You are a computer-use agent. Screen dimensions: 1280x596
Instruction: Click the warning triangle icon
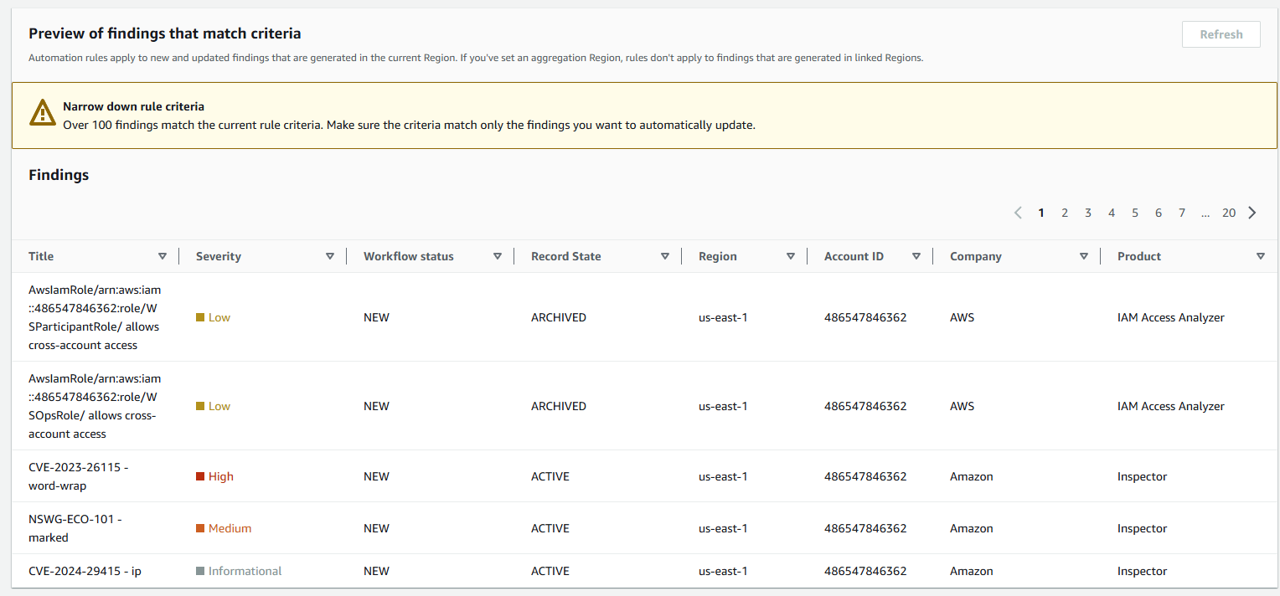[x=42, y=112]
